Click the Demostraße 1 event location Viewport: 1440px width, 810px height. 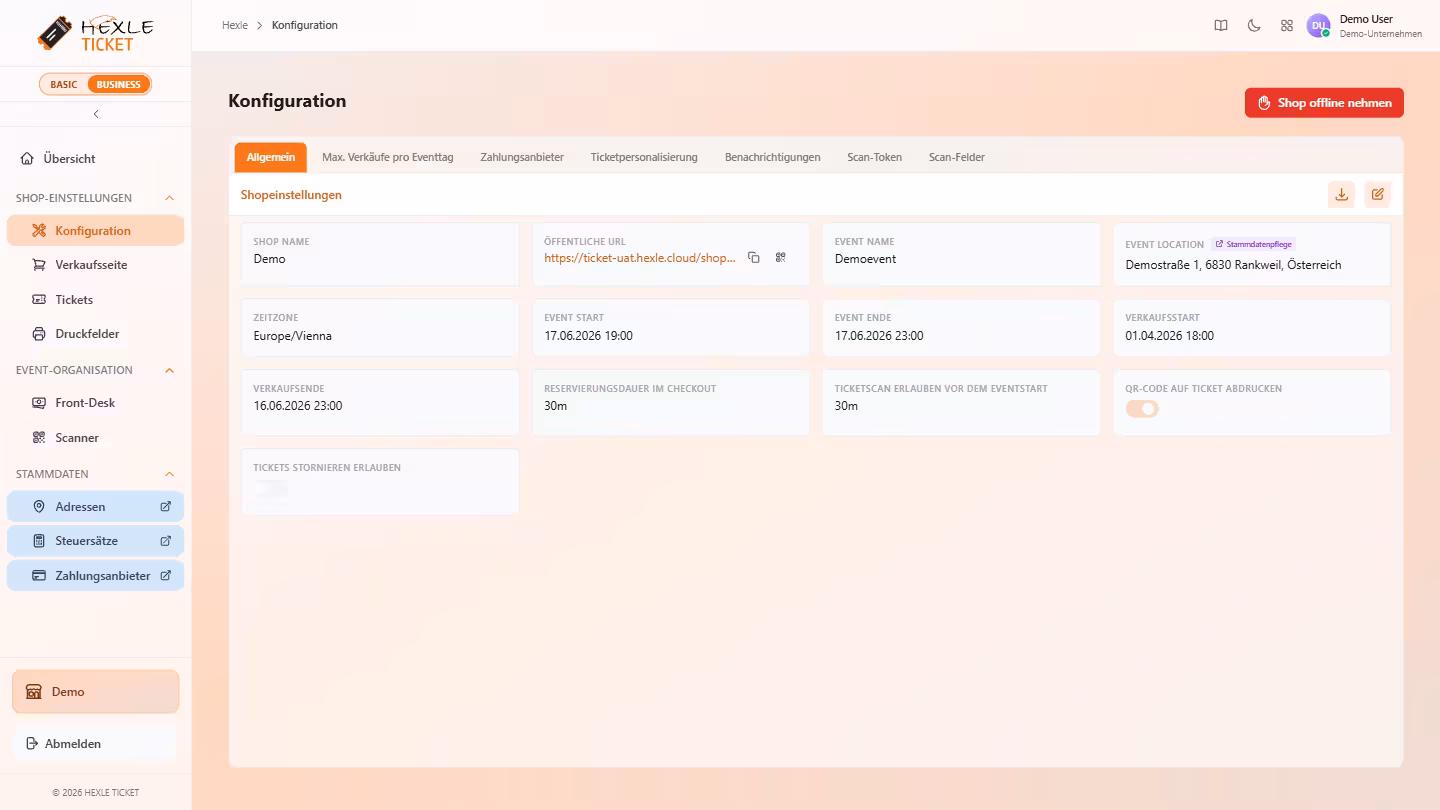[x=1234, y=265]
